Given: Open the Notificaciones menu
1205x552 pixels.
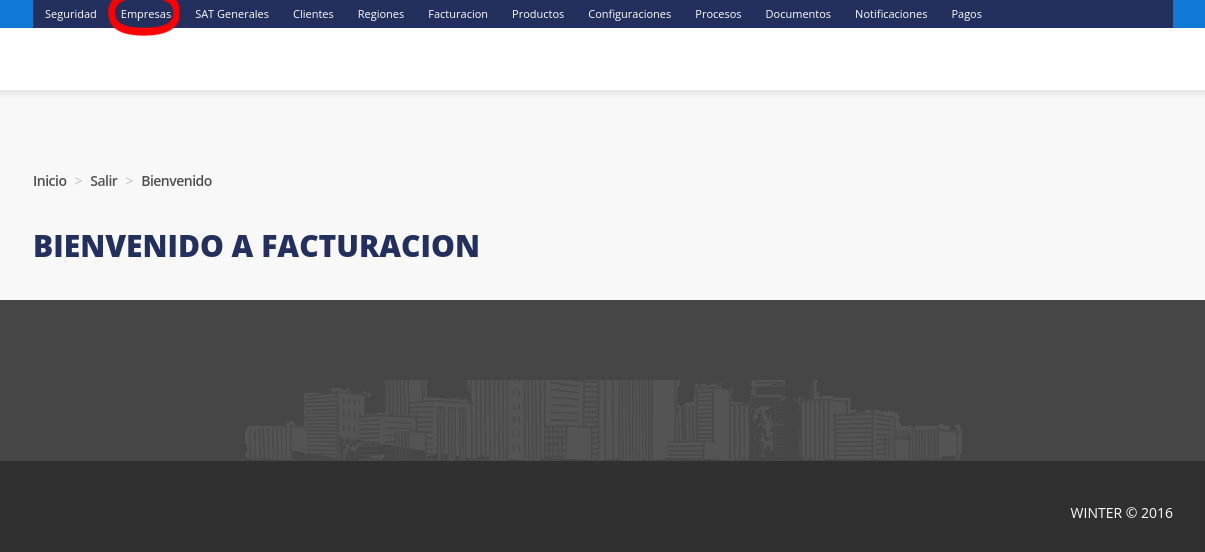Looking at the screenshot, I should (890, 14).
